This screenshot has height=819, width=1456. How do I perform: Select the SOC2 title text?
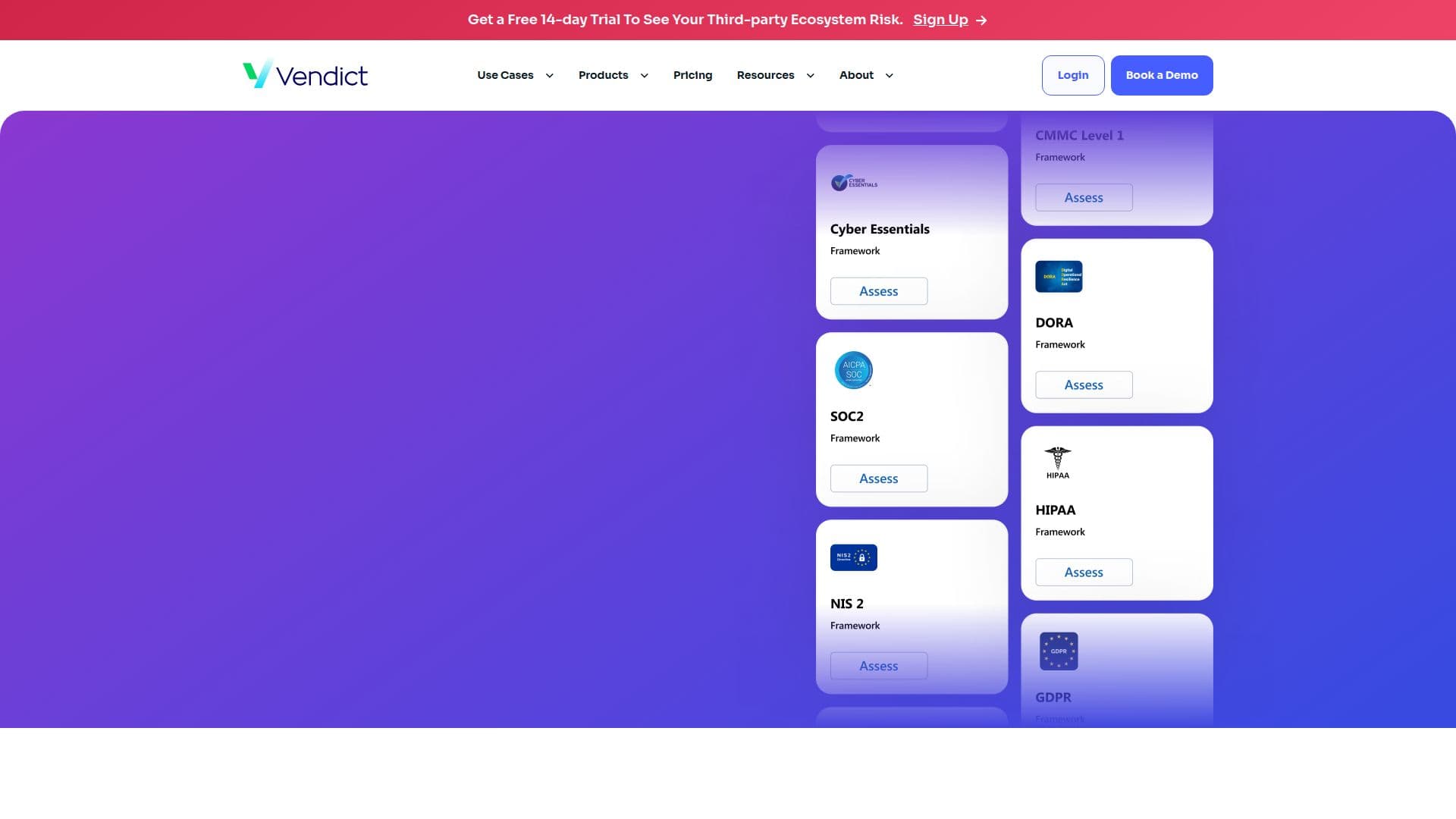tap(847, 416)
